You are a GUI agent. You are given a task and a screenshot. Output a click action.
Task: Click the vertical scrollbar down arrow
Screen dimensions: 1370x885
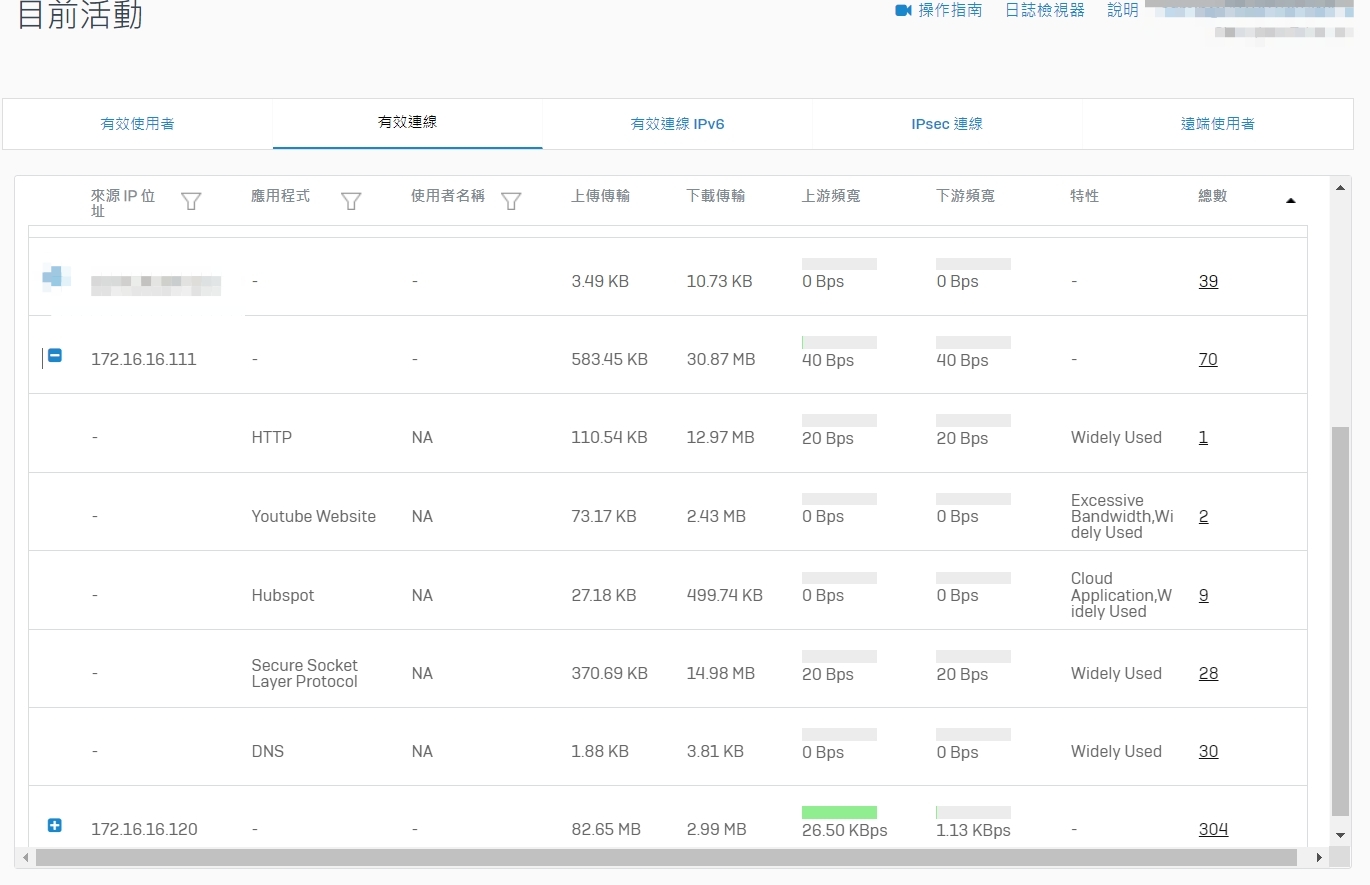[x=1341, y=835]
